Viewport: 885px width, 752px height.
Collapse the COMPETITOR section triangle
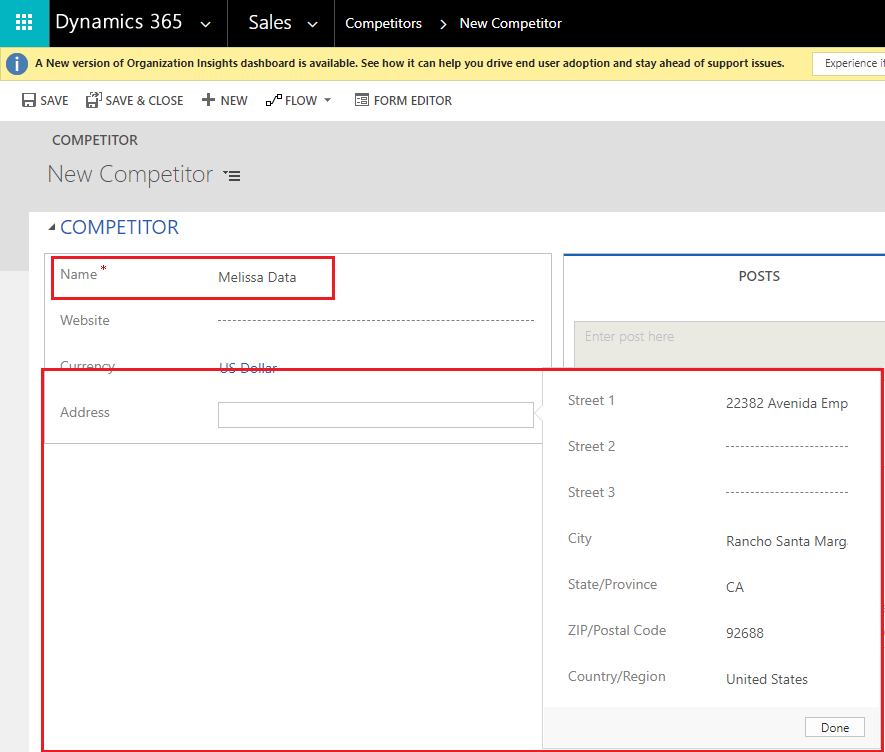coord(52,227)
